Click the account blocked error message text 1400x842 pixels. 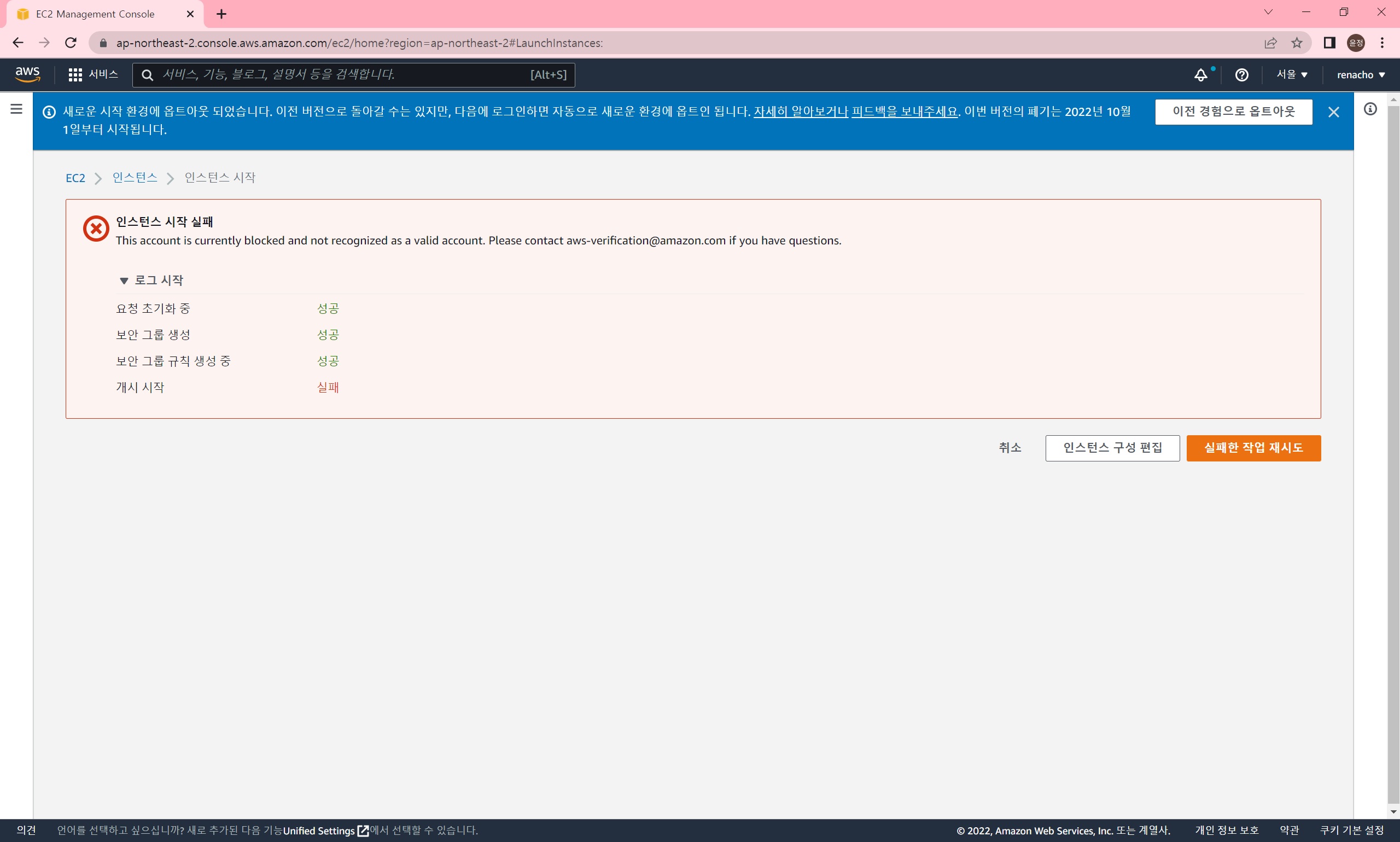[x=479, y=241]
